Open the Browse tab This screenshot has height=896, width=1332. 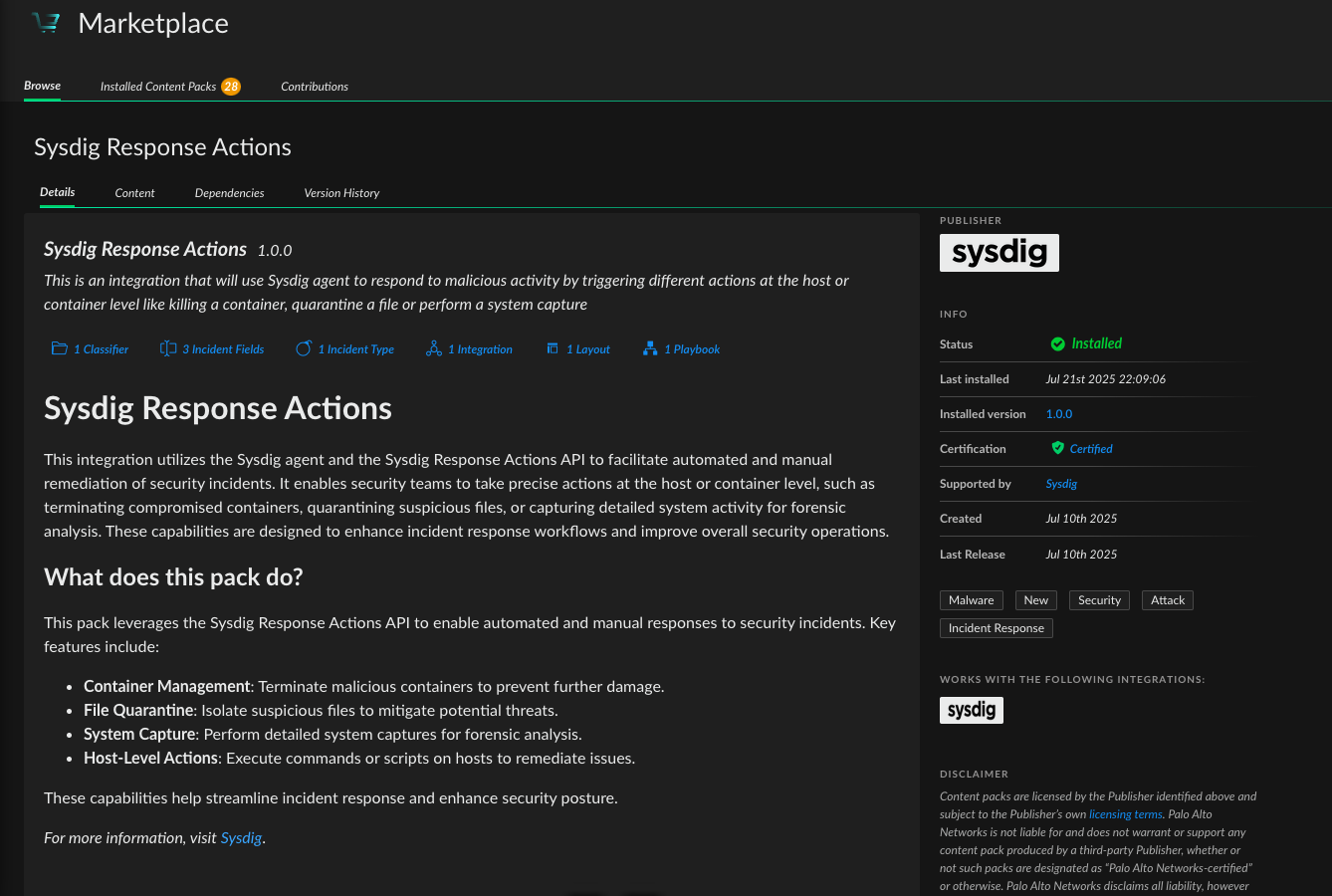tap(42, 86)
